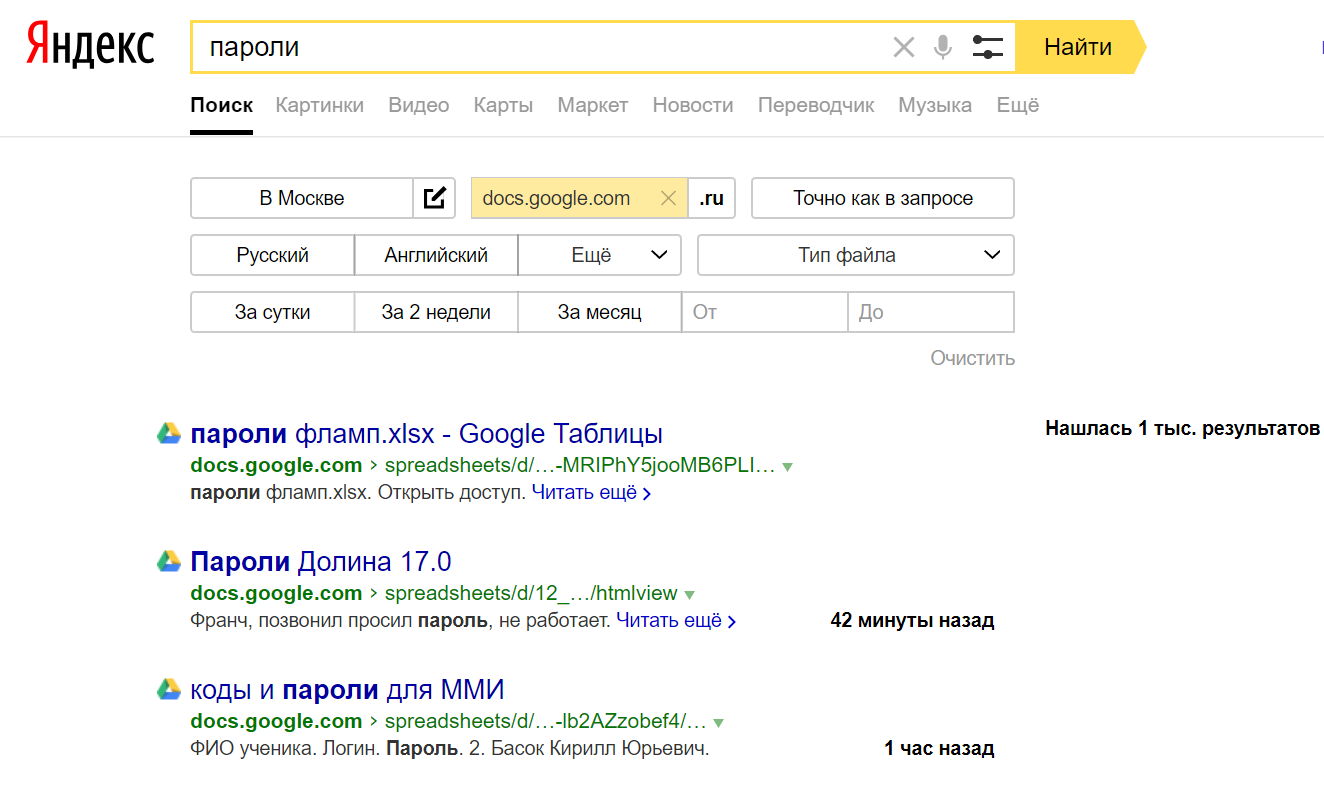Screen dimensions: 1324x796
Task: Open the Тип файла dropdown
Action: tap(856, 255)
